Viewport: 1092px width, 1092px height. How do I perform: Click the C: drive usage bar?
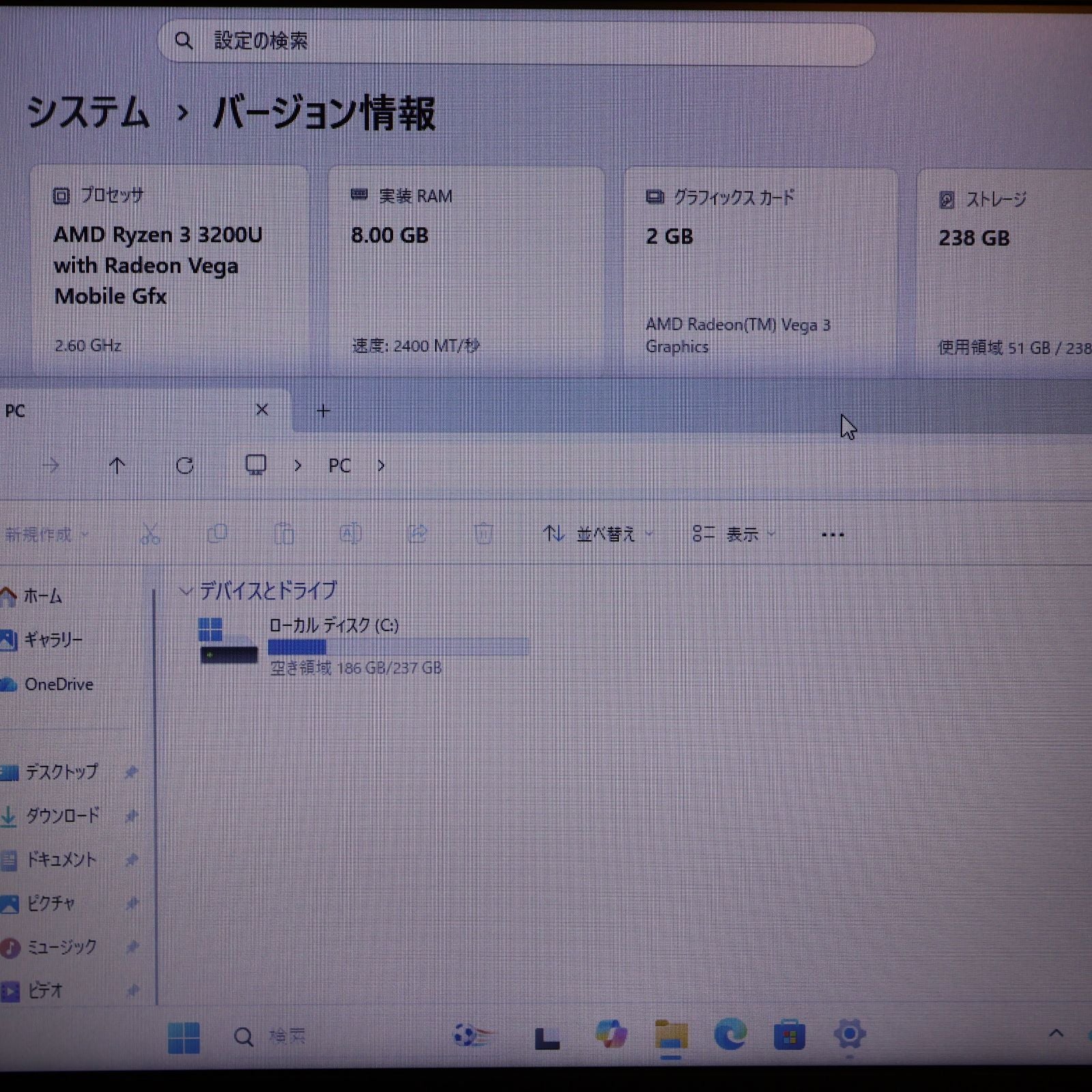399,646
